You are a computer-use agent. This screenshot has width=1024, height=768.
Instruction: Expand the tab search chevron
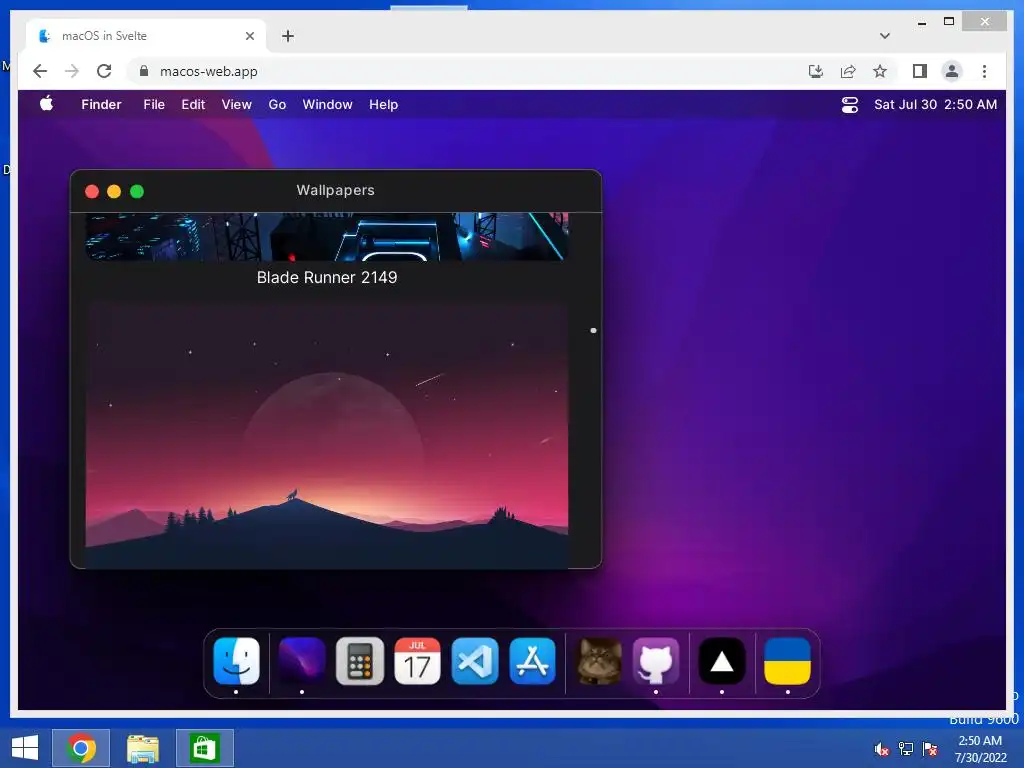pos(884,36)
